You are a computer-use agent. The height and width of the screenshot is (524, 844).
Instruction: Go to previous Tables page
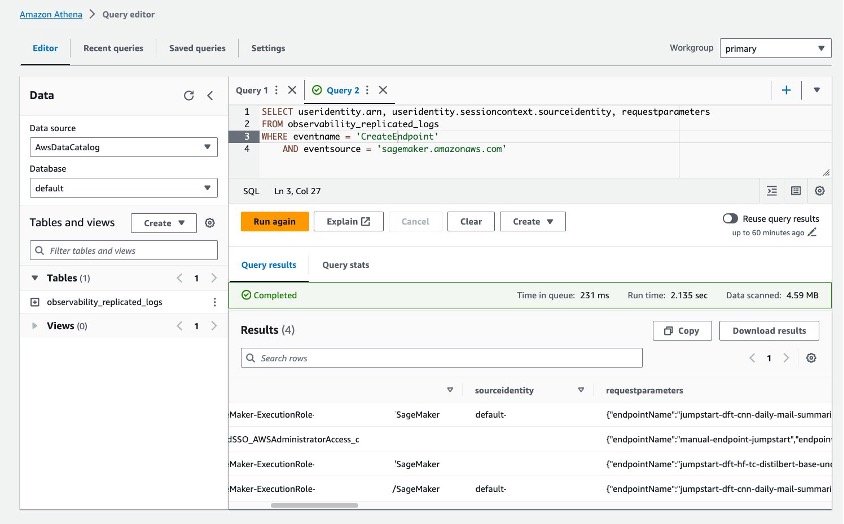click(x=180, y=278)
